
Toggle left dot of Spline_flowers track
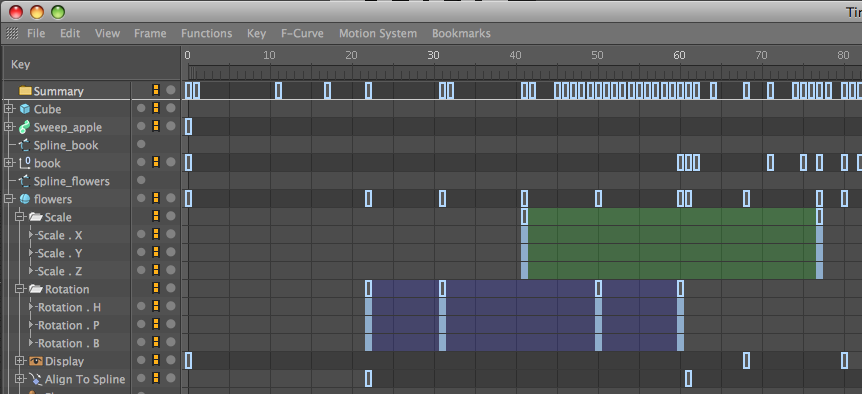141,180
